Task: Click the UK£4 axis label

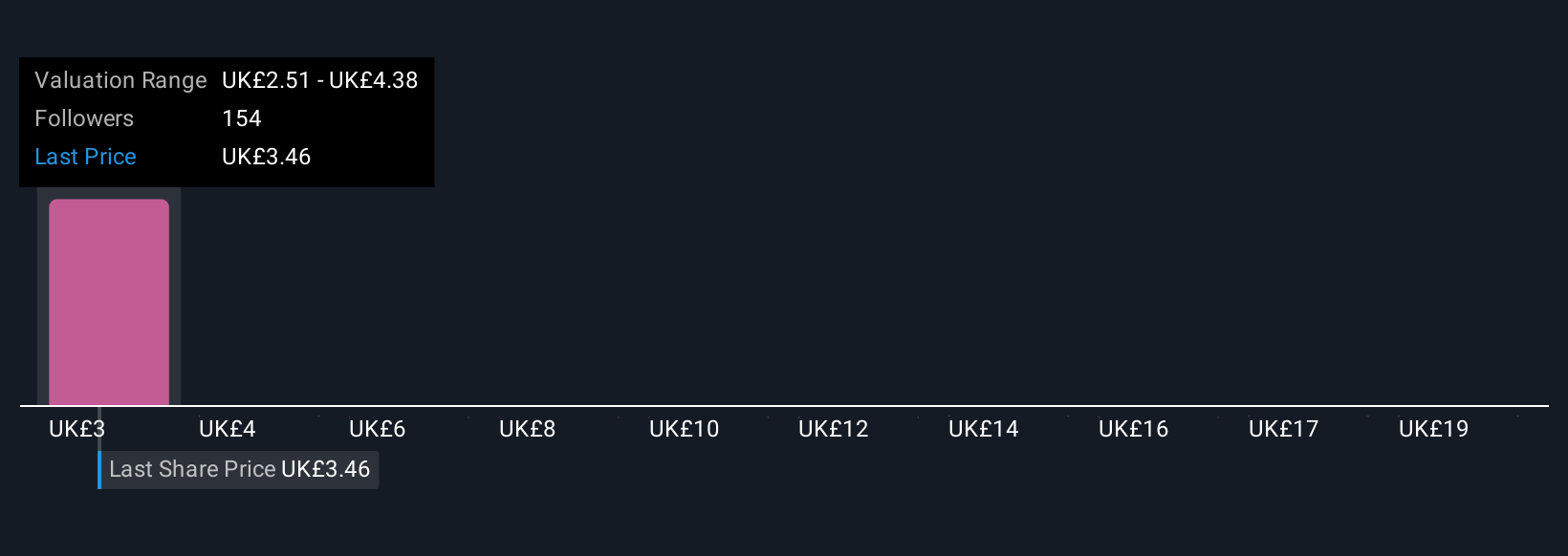Action: point(227,429)
